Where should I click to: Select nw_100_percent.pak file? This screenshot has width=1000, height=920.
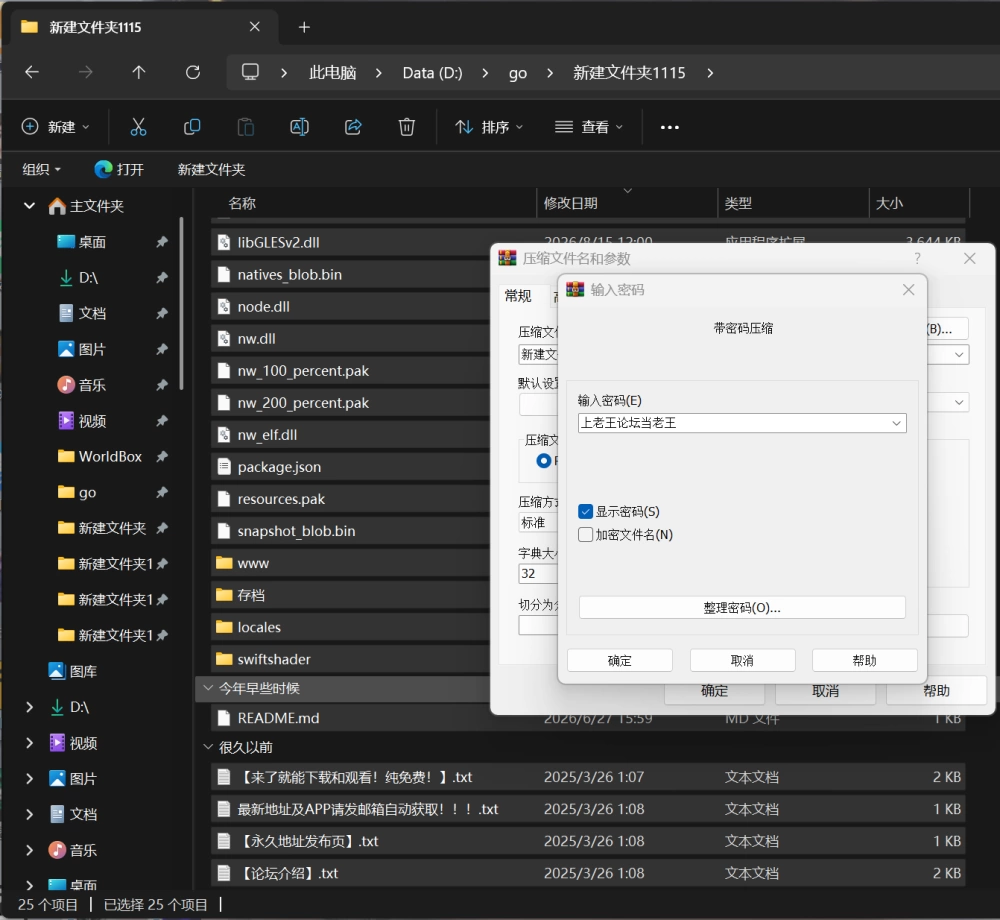click(x=351, y=370)
